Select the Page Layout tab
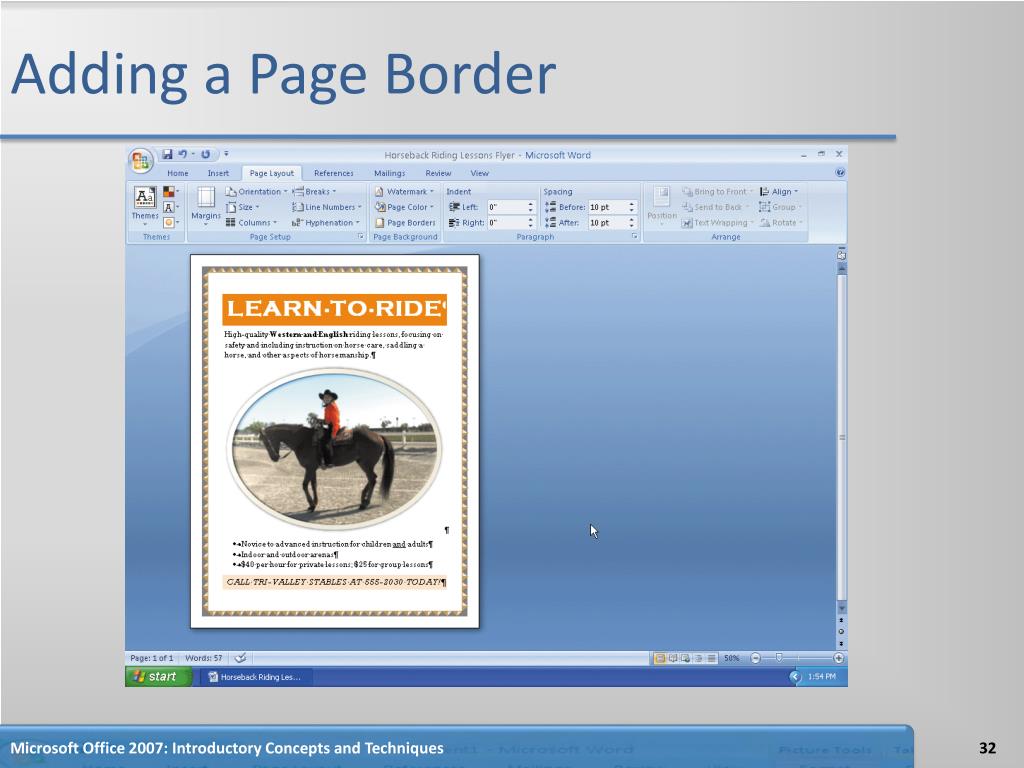Image resolution: width=1024 pixels, height=768 pixels. [x=272, y=173]
